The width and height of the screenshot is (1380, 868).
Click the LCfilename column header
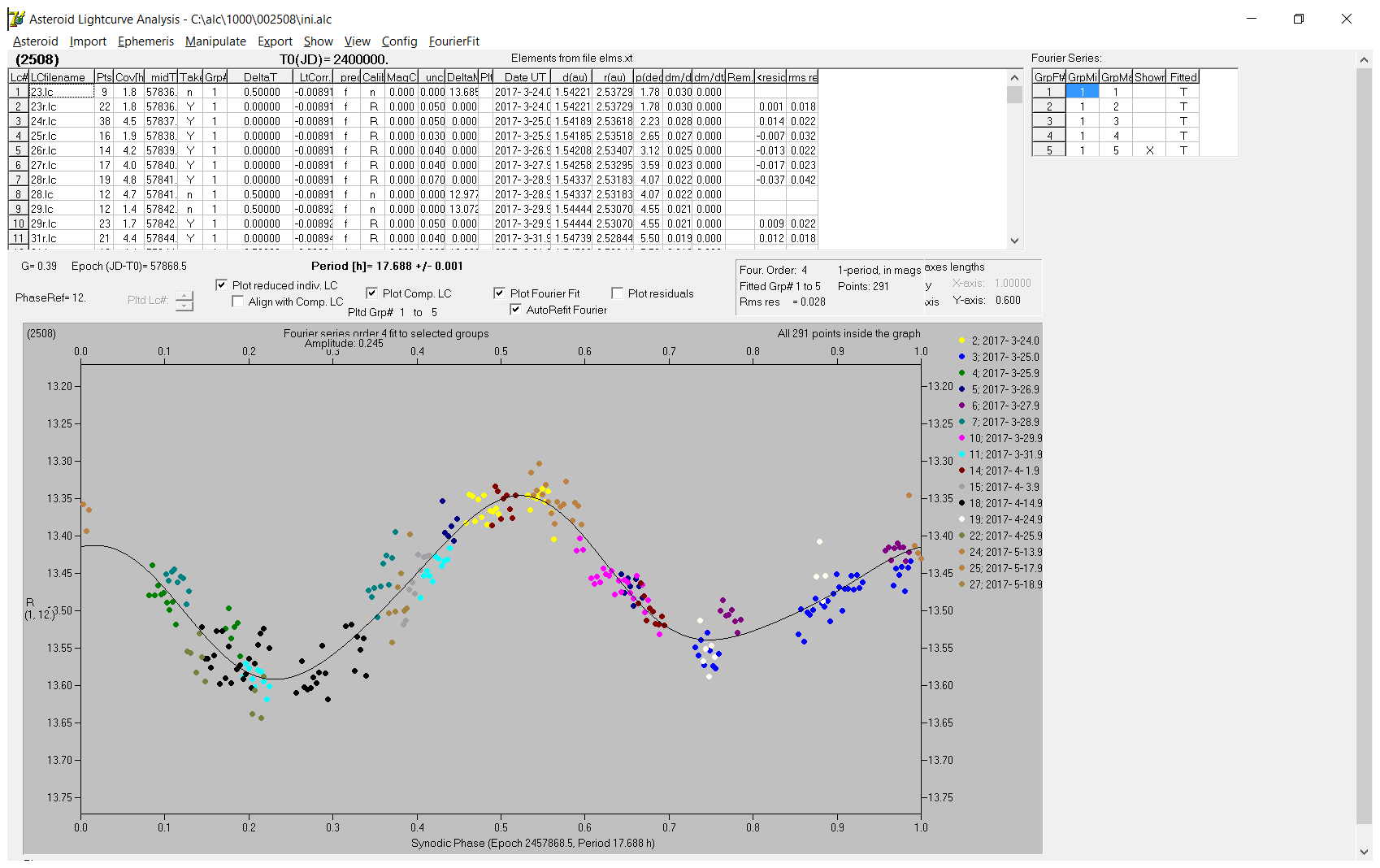62,77
